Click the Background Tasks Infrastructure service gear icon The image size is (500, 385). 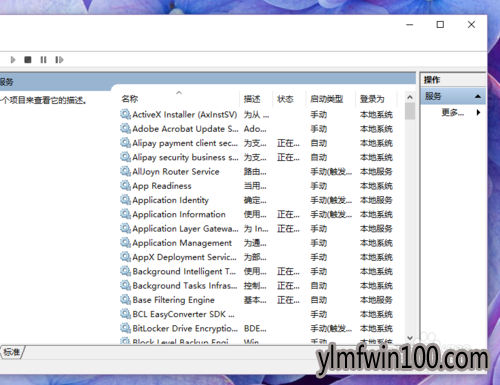[125, 286]
